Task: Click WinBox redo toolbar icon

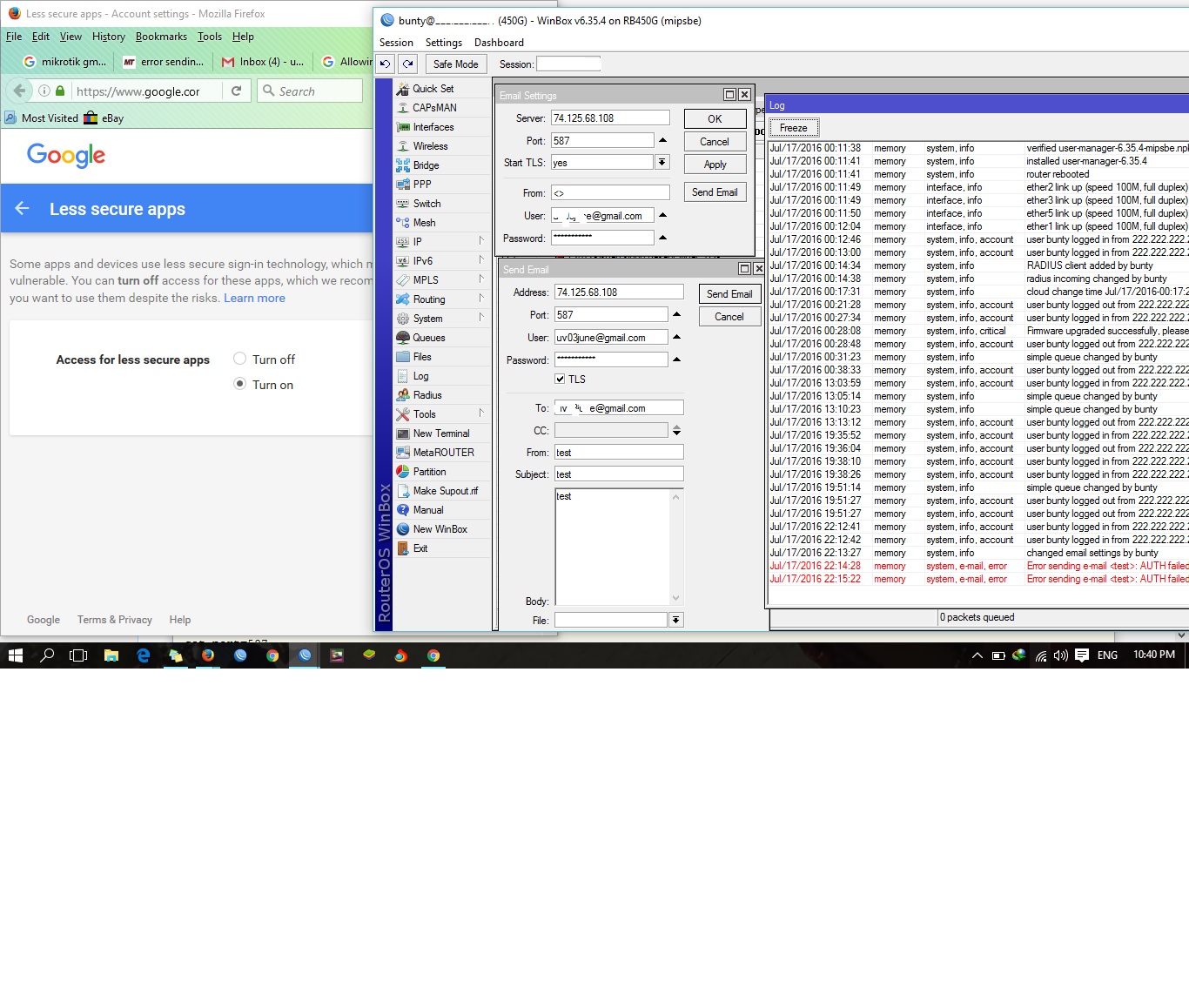Action: 407,64
